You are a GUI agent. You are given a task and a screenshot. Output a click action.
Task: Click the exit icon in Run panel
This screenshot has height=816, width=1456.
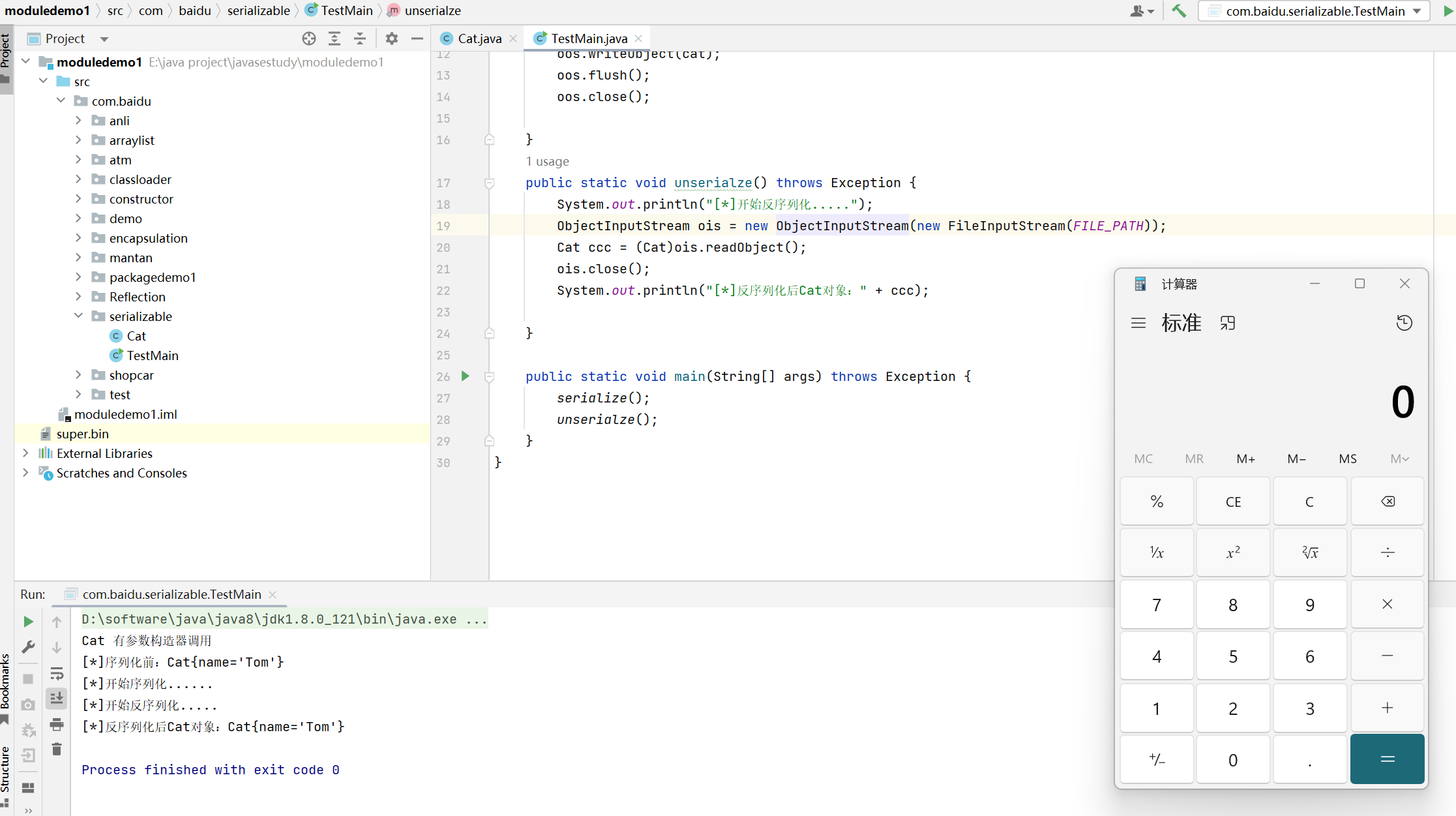coord(28,755)
